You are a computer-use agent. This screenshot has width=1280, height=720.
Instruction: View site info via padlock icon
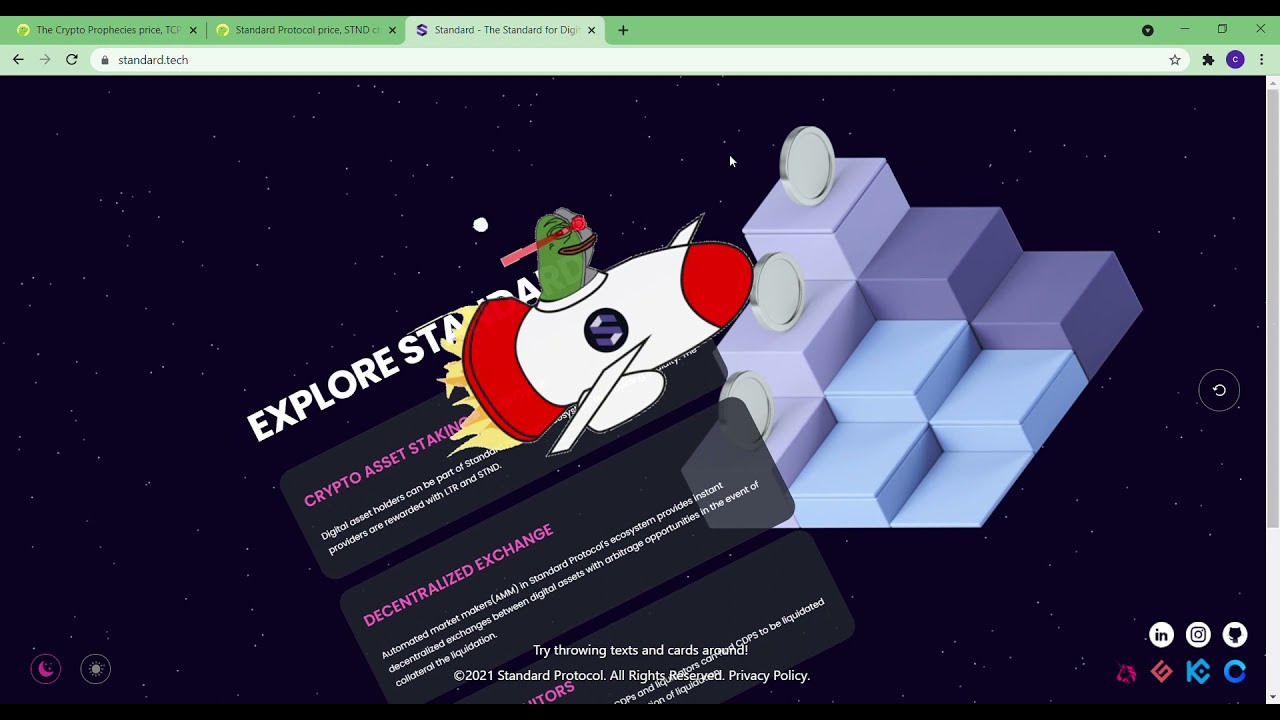click(x=105, y=60)
